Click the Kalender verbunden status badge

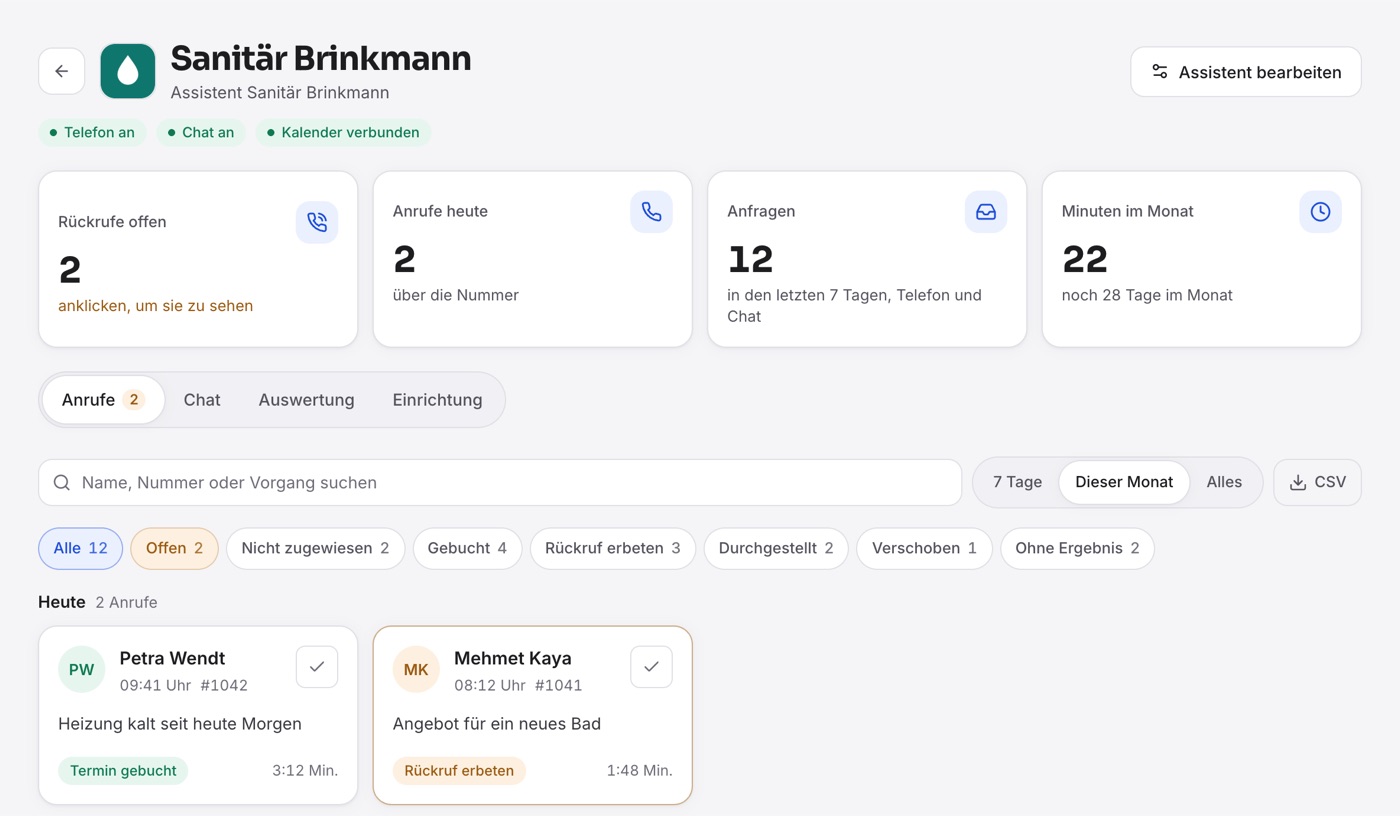[x=343, y=133]
